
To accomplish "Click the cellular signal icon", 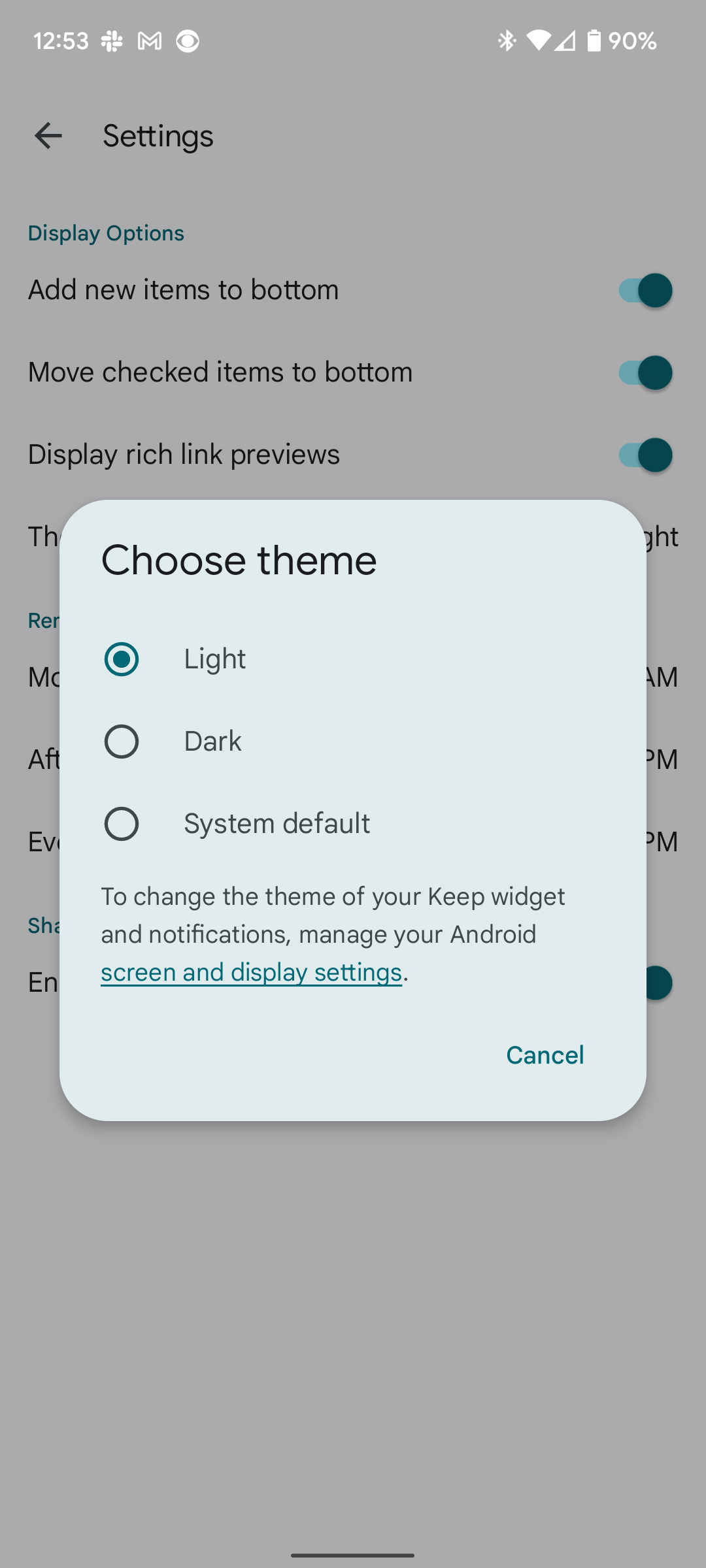I will [566, 41].
